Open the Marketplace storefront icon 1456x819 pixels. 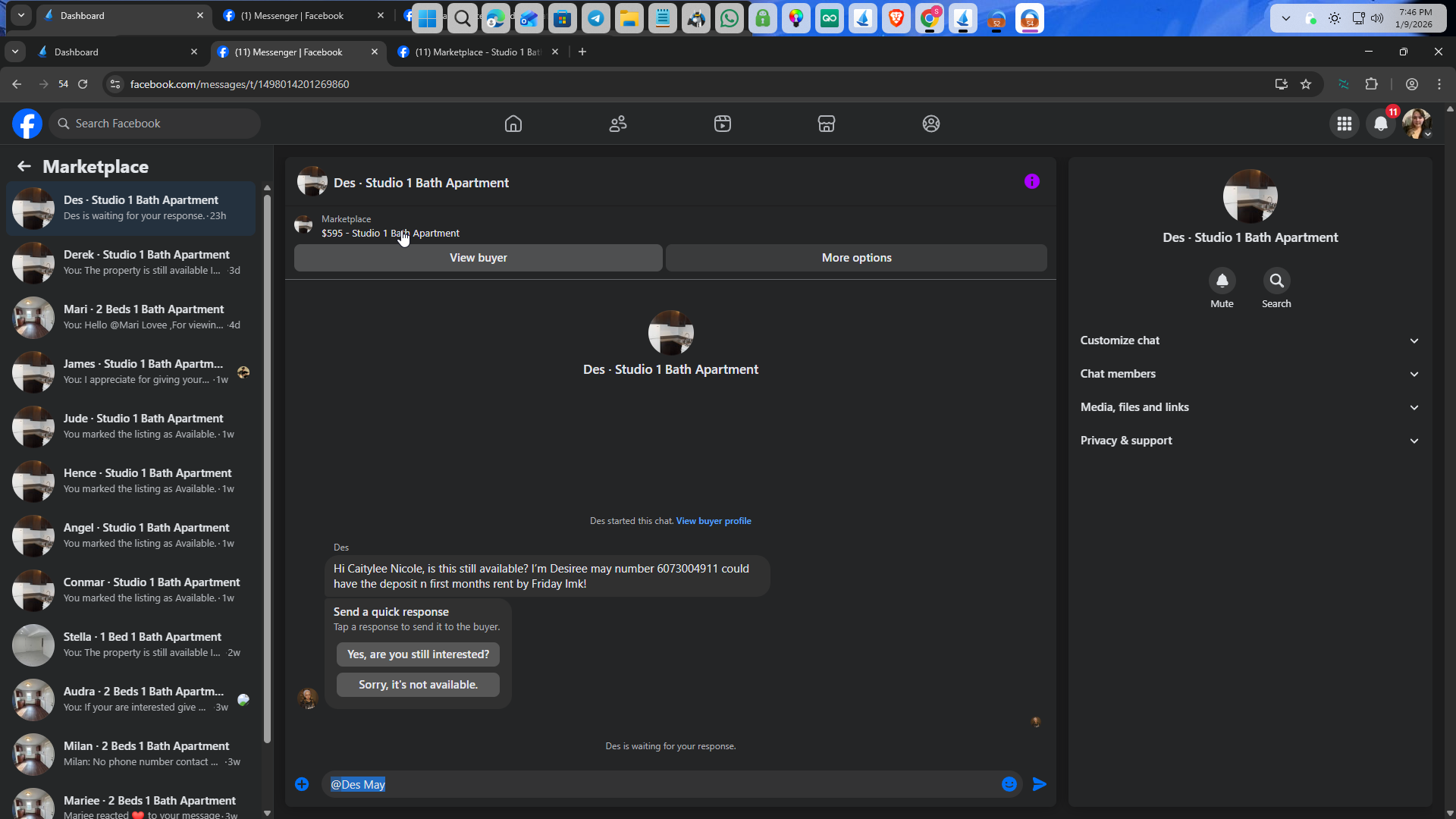827,124
